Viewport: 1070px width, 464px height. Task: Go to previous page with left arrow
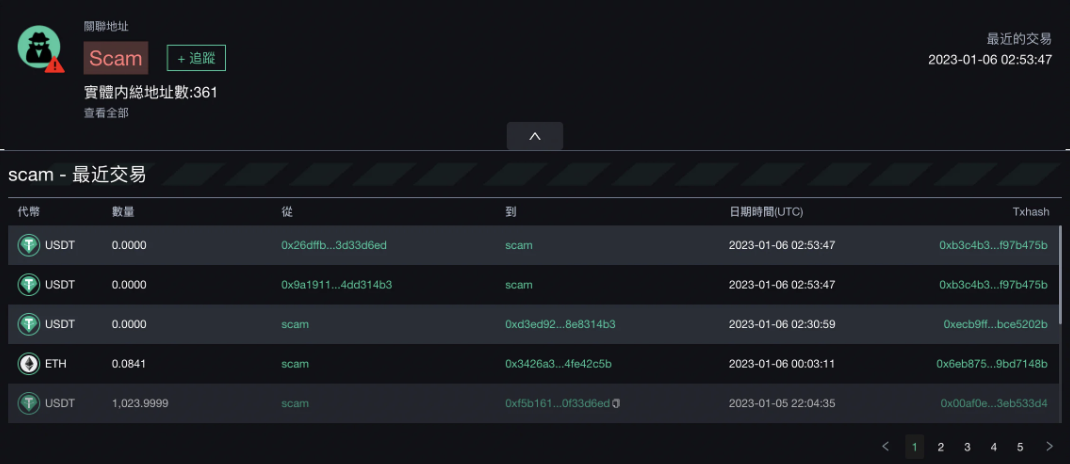coord(886,447)
